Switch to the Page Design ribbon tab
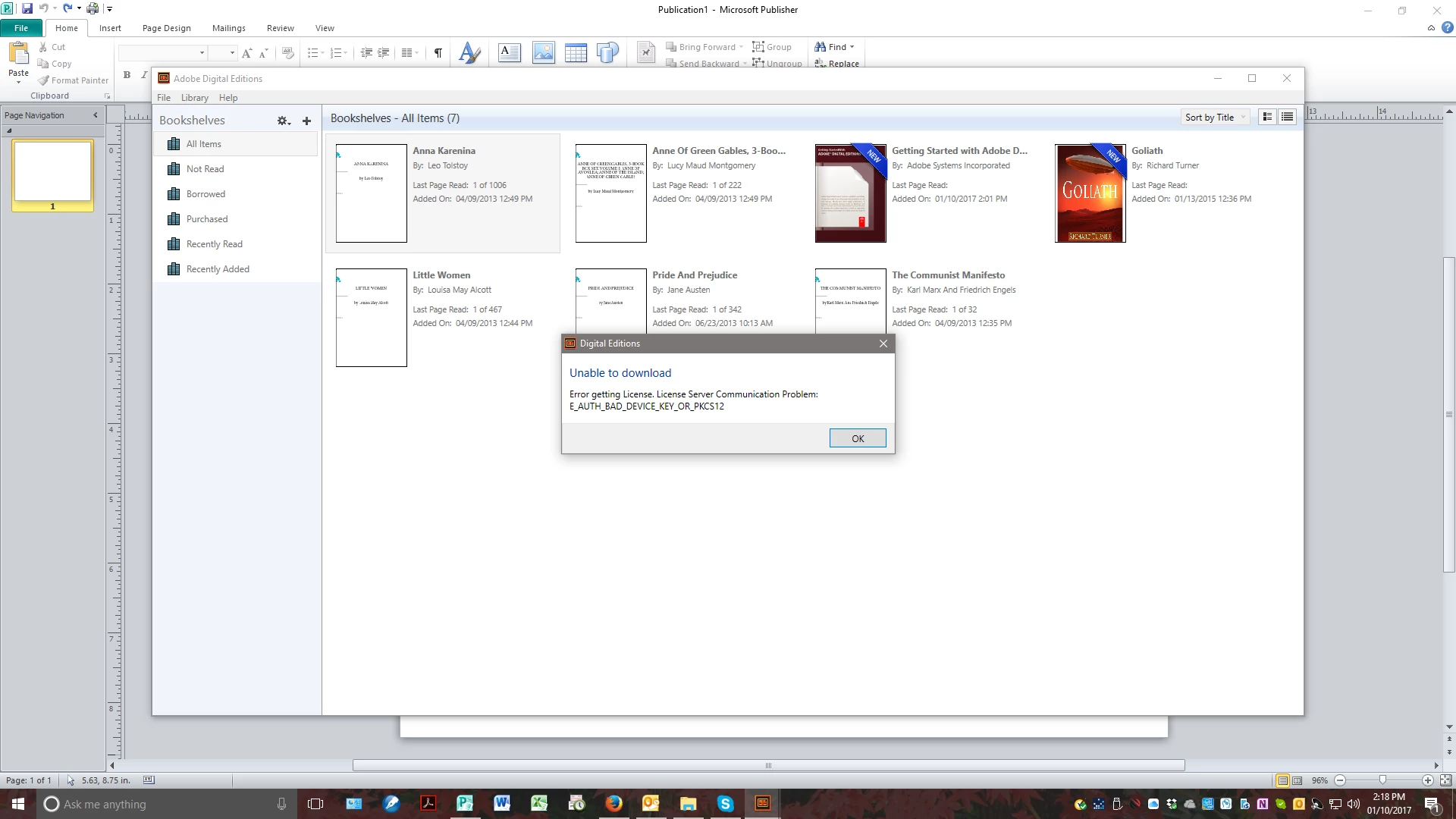 pyautogui.click(x=166, y=28)
